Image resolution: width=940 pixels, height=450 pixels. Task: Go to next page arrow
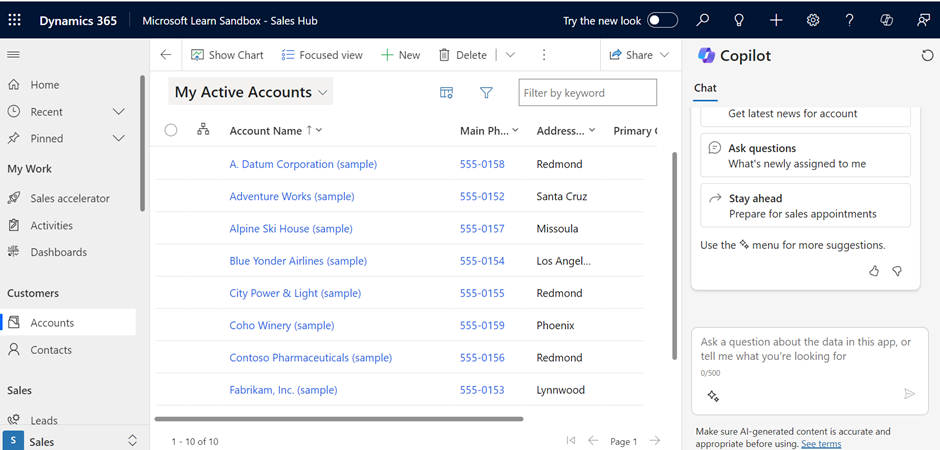click(655, 440)
